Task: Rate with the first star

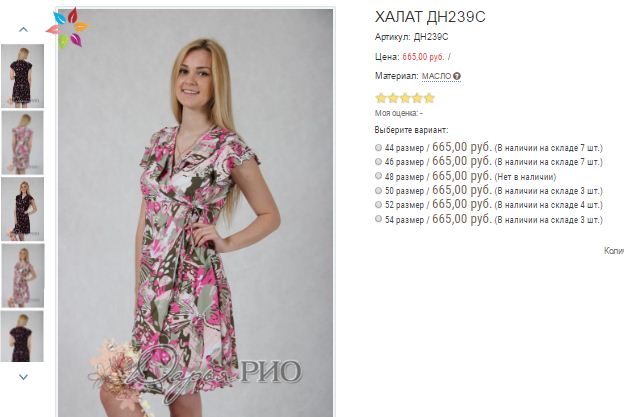Action: click(381, 98)
